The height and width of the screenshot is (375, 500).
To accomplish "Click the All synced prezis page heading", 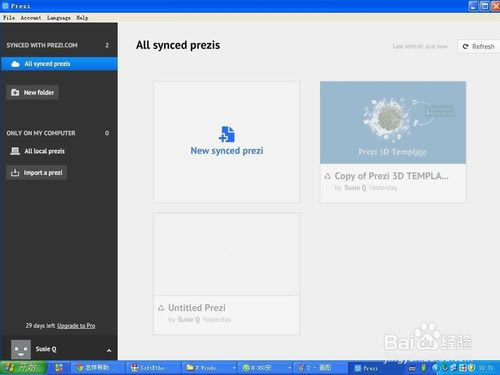I will (178, 45).
